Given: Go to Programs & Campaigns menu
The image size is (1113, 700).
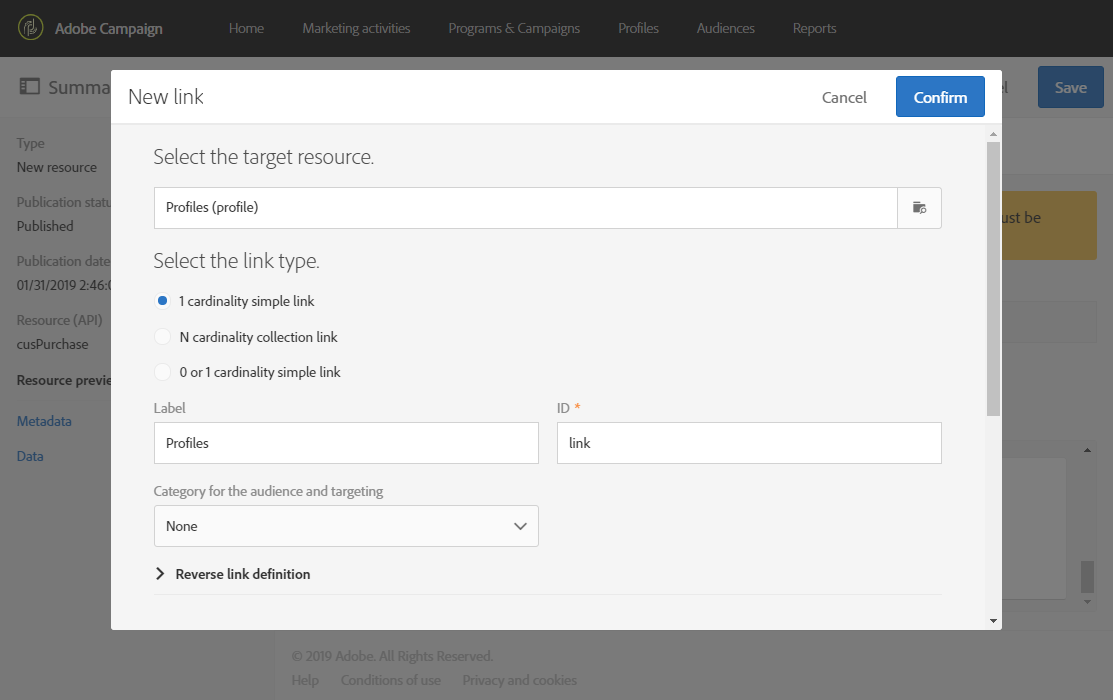Looking at the screenshot, I should 514,28.
